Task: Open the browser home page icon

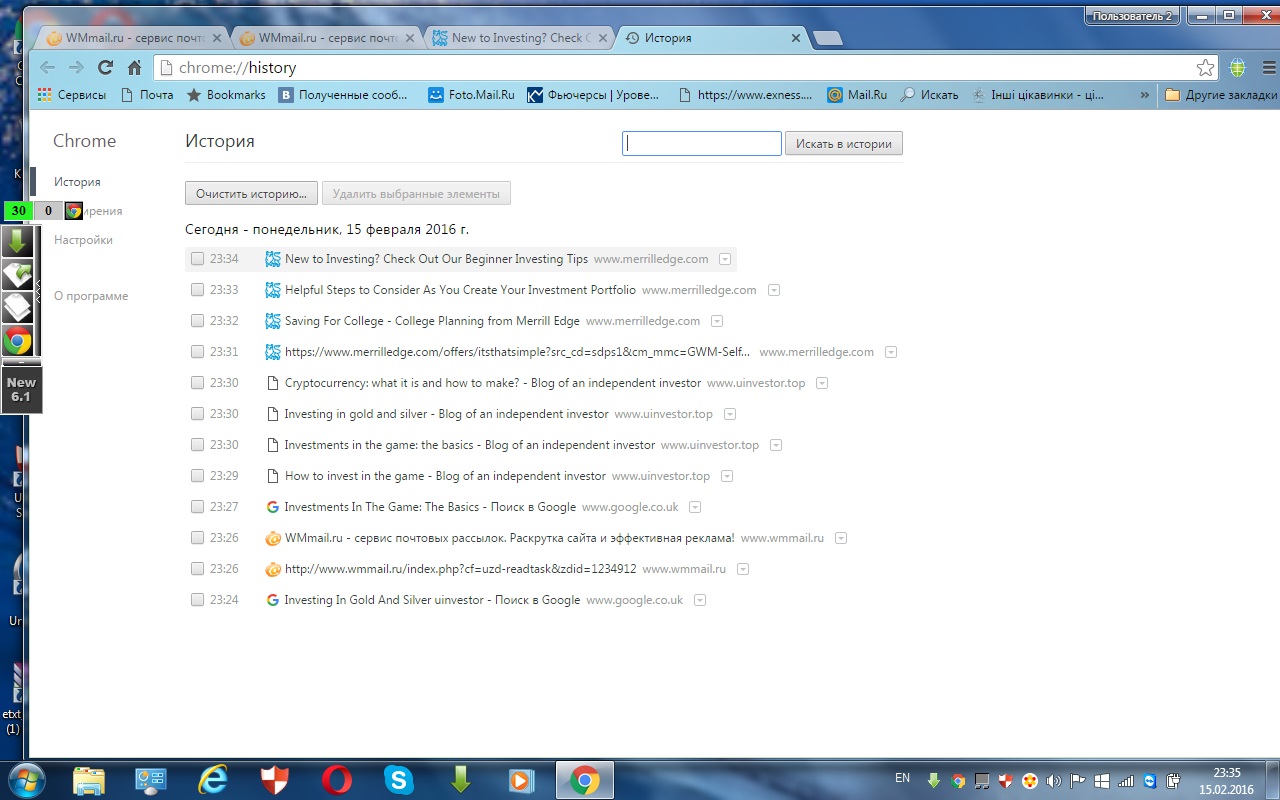Action: click(x=134, y=68)
